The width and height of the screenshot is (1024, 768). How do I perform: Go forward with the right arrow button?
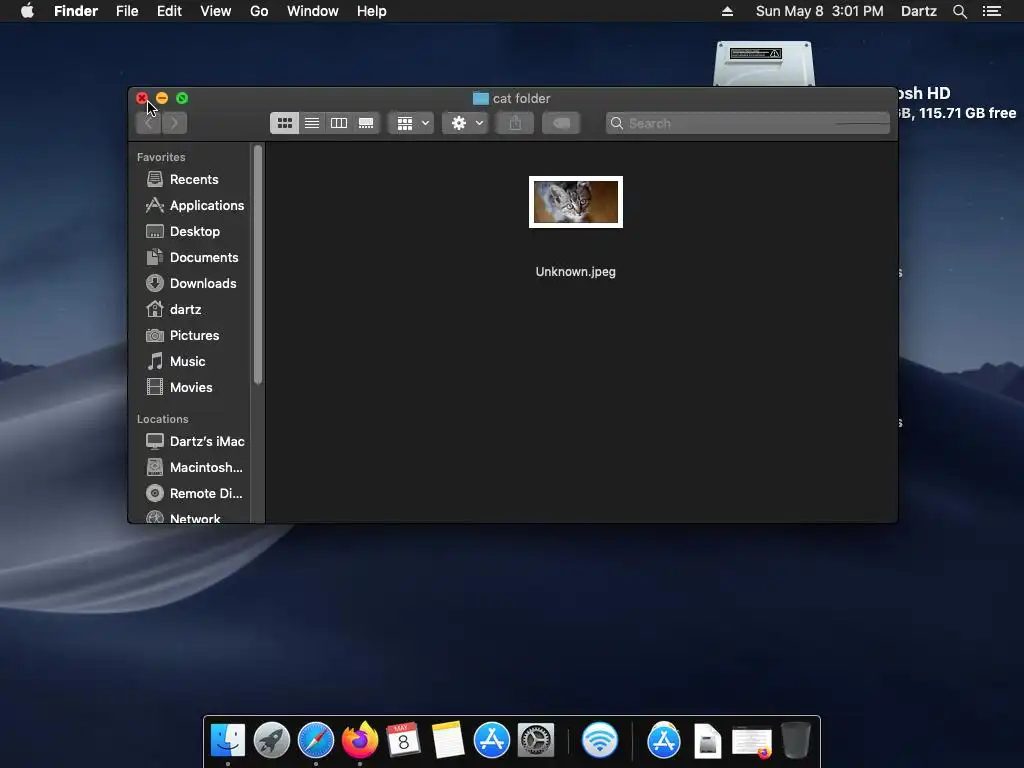tap(174, 123)
